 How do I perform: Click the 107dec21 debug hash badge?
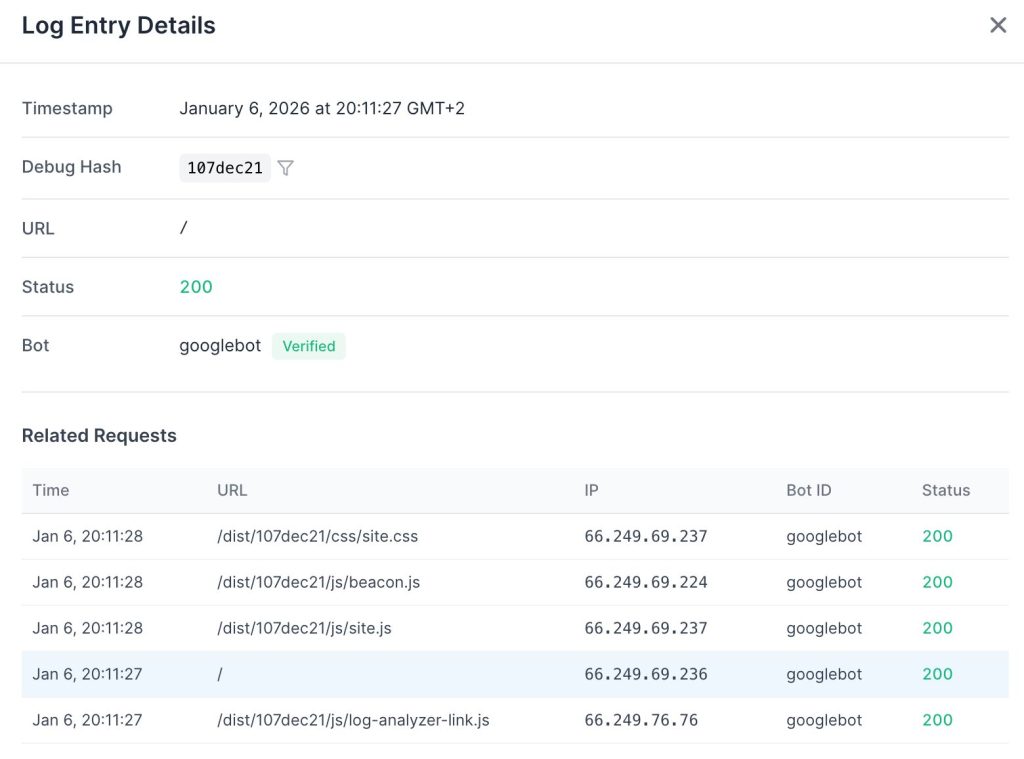coord(225,168)
